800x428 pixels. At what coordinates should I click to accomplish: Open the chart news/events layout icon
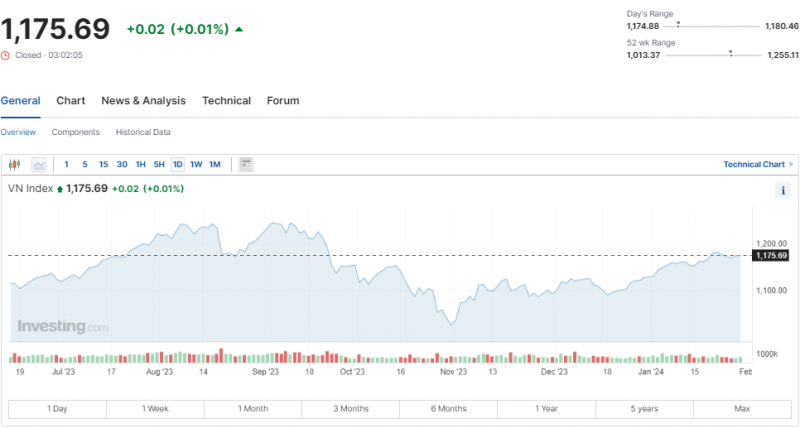246,164
